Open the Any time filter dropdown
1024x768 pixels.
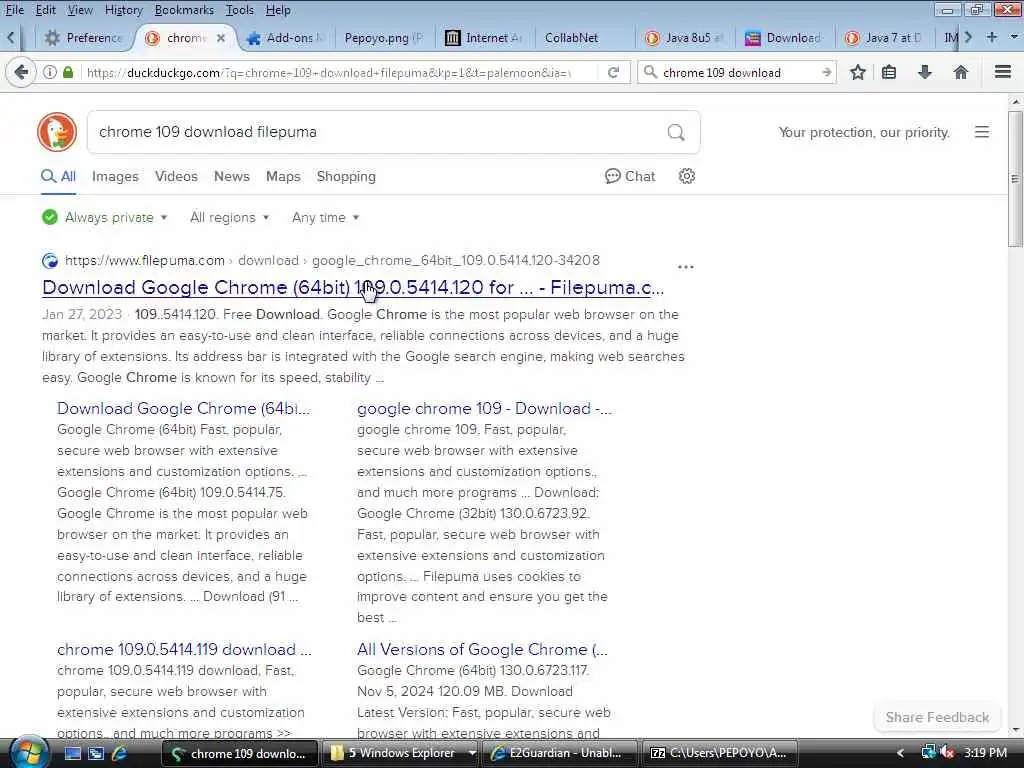(325, 217)
